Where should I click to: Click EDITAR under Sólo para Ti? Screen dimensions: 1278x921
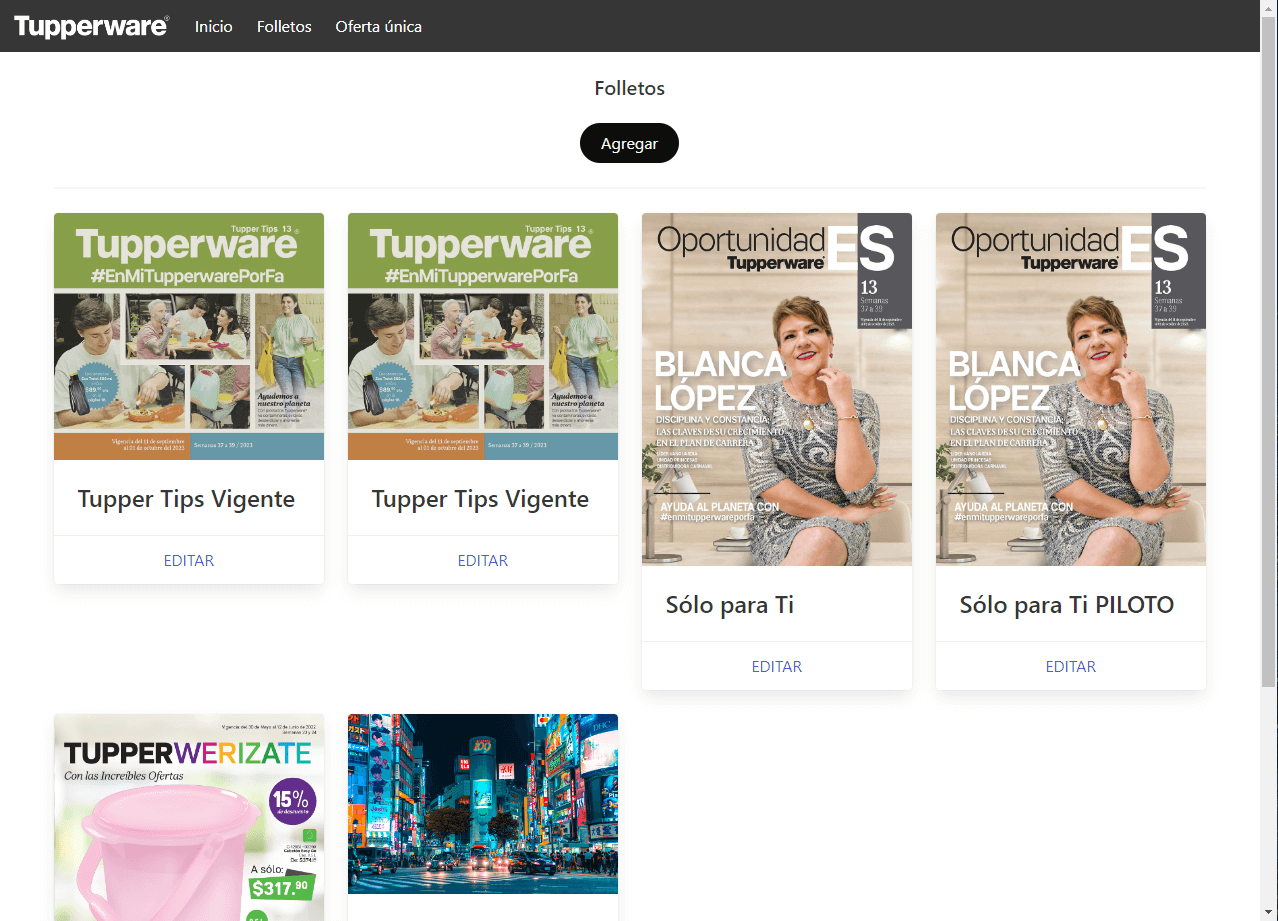click(777, 666)
